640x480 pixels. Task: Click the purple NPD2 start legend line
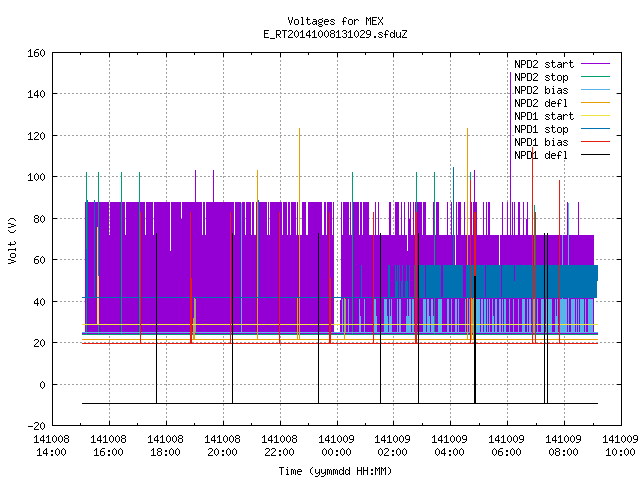click(x=595, y=64)
